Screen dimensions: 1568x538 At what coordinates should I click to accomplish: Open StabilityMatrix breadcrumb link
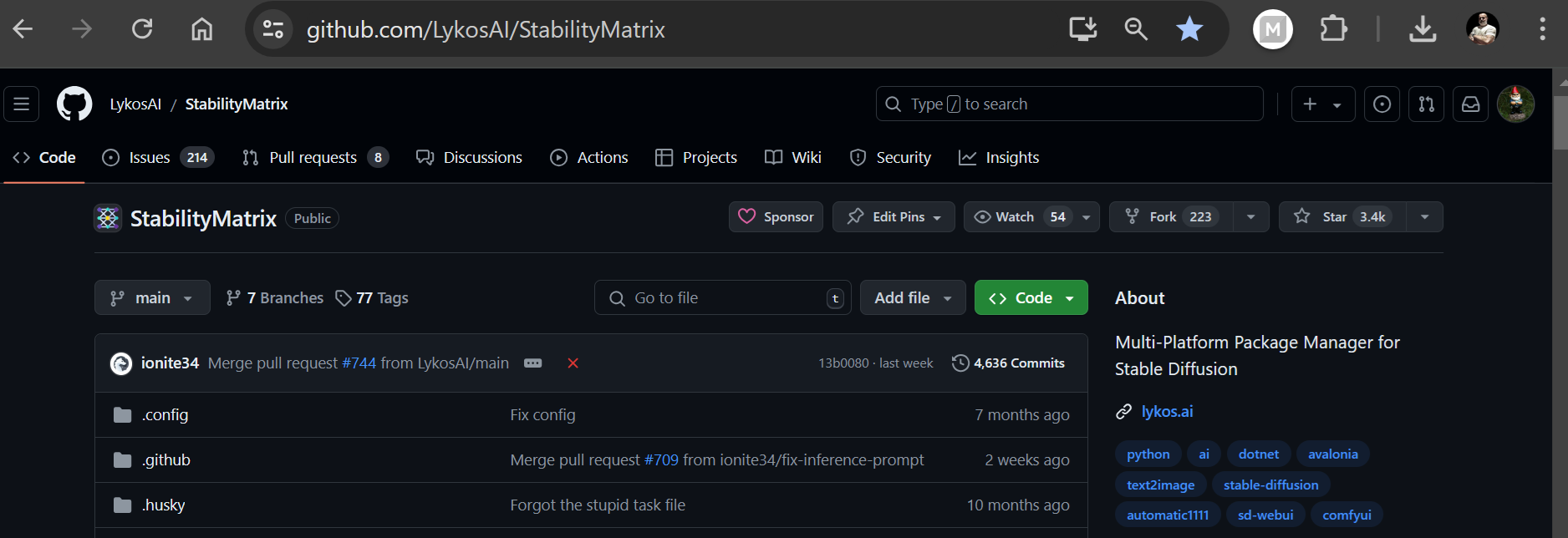coord(237,104)
